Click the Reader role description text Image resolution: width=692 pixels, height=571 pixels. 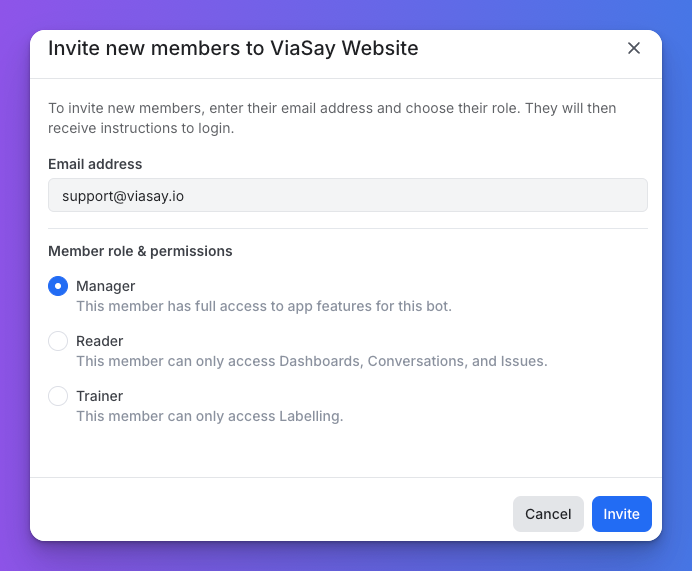(312, 361)
